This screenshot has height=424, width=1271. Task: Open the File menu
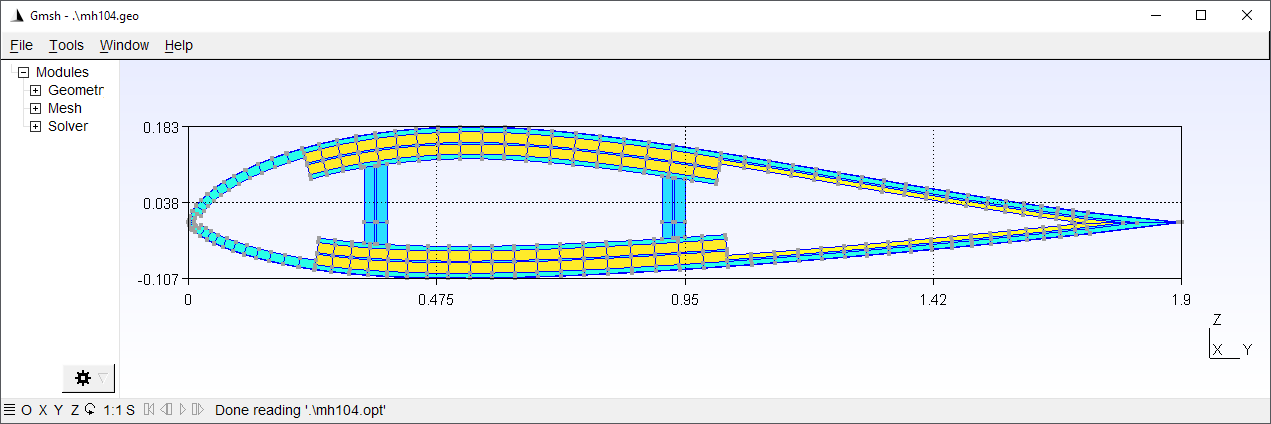coord(21,45)
